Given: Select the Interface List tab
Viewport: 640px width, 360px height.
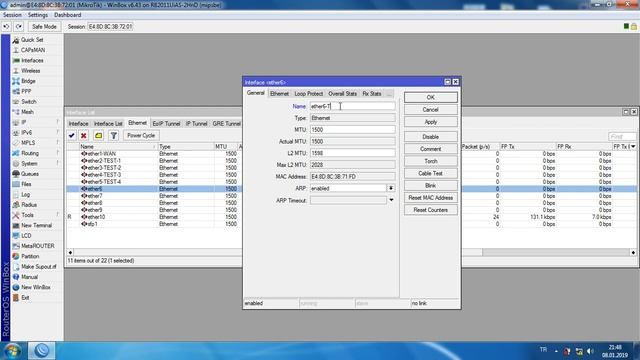Looking at the screenshot, I should [x=108, y=123].
